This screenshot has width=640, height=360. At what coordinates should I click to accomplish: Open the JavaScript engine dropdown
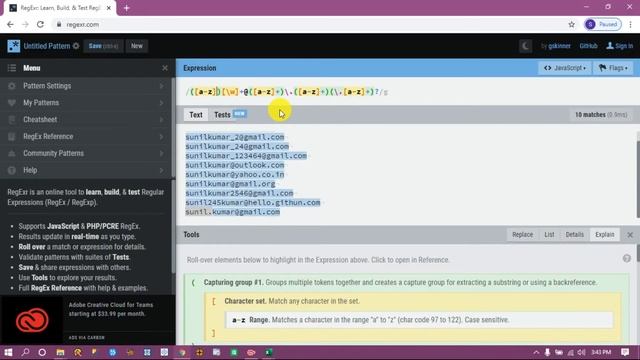[x=564, y=68]
